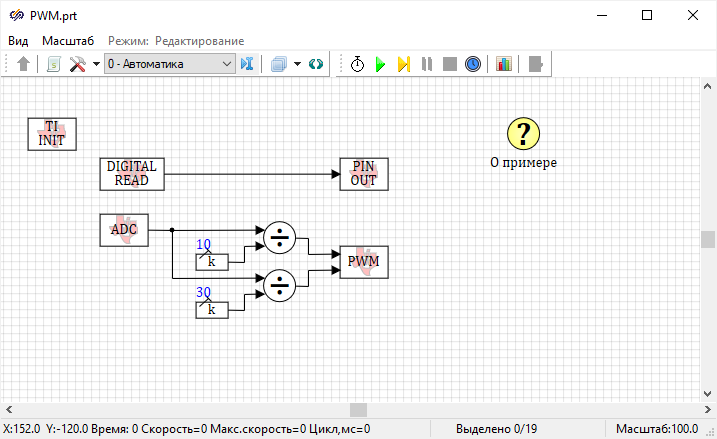
Task: Click the stacked windows toolbar icon
Action: (279, 64)
